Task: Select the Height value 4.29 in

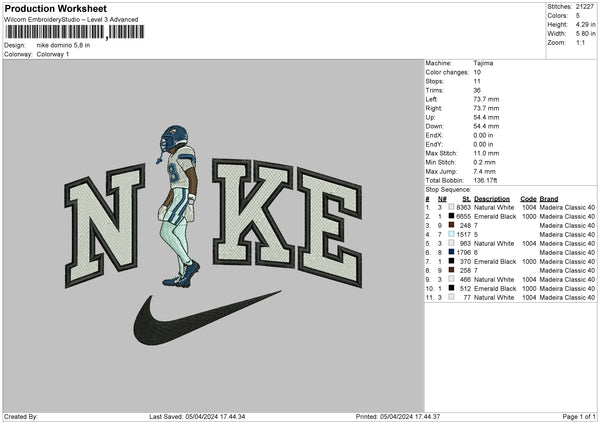Action: [585, 24]
